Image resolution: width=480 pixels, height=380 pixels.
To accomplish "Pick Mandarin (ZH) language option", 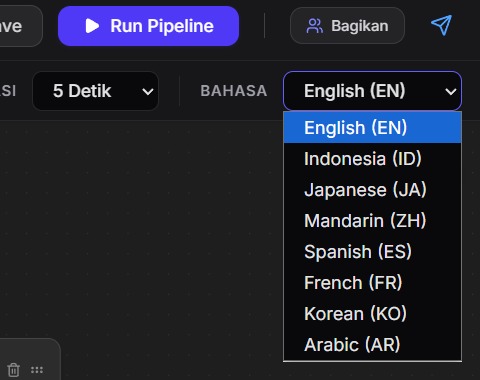I will pyautogui.click(x=372, y=221).
